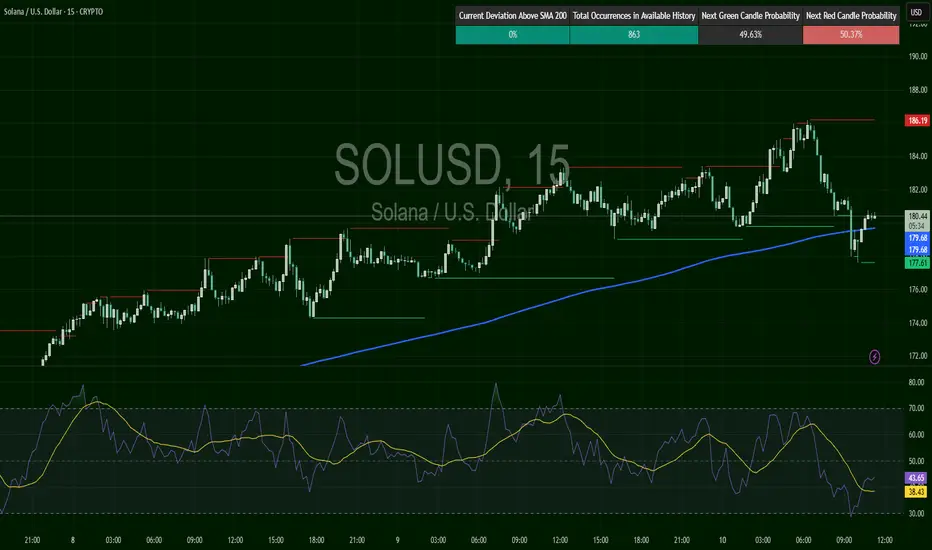Click the purple lightning bolt icon
The height and width of the screenshot is (550, 932).
click(x=874, y=357)
